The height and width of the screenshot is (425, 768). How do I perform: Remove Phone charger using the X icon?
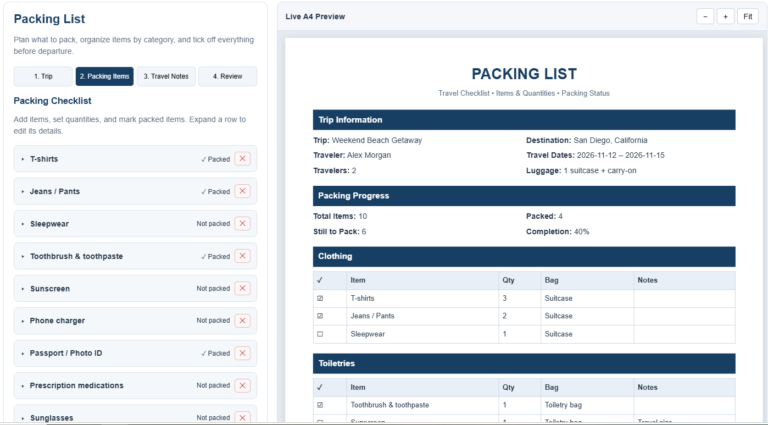coord(242,321)
